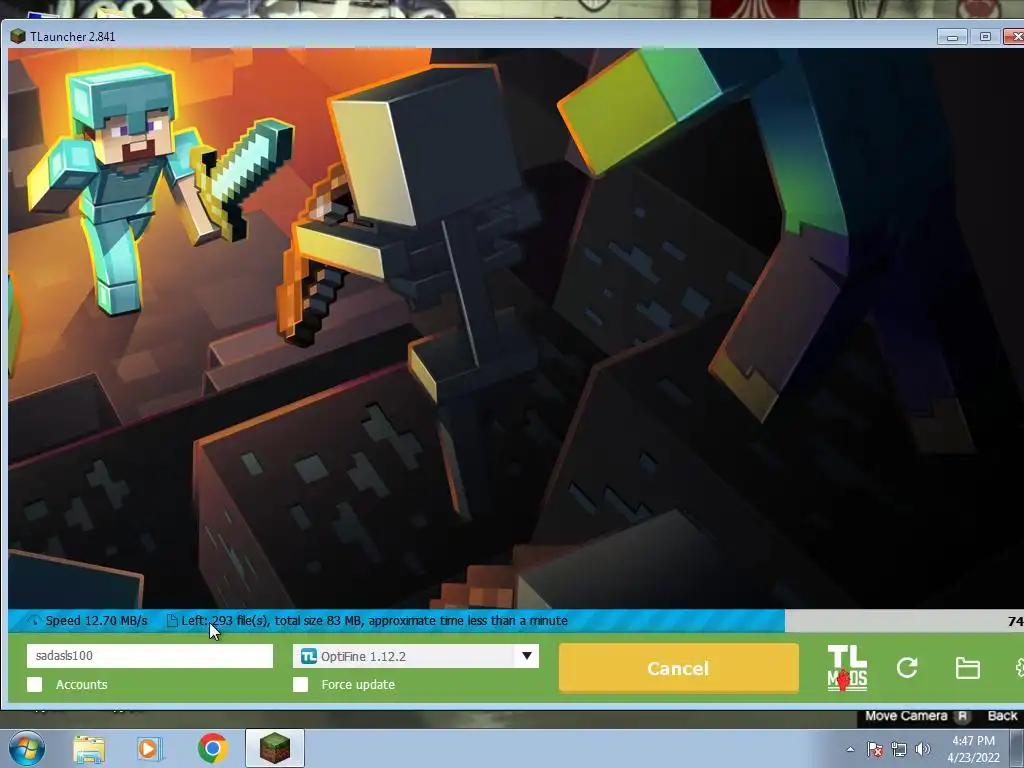Click the 4:47 PM clock
Image resolution: width=1024 pixels, height=768 pixels.
coord(973,741)
